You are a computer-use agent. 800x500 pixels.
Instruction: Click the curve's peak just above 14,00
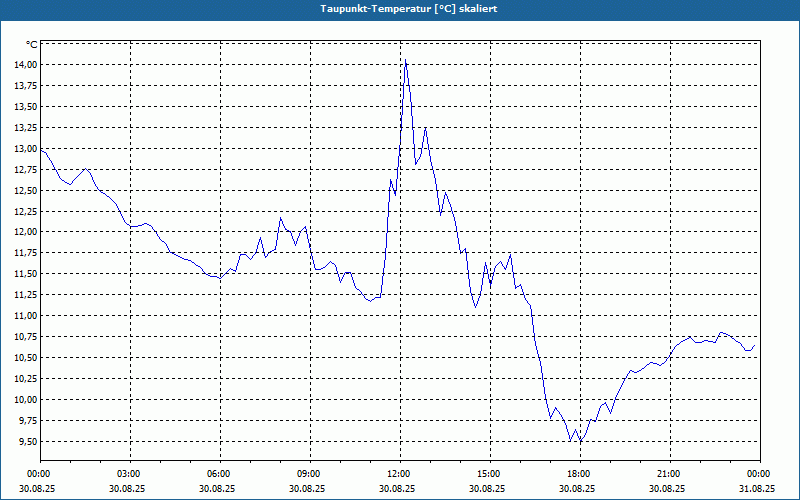pyautogui.click(x=405, y=60)
